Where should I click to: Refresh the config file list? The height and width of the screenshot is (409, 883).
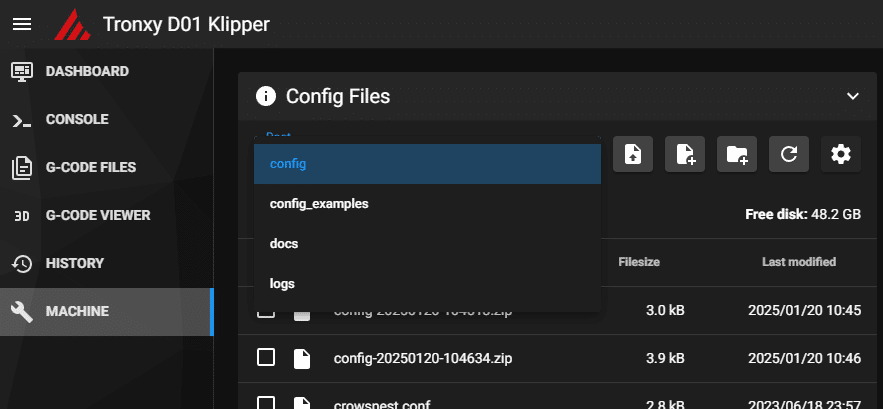[x=789, y=154]
